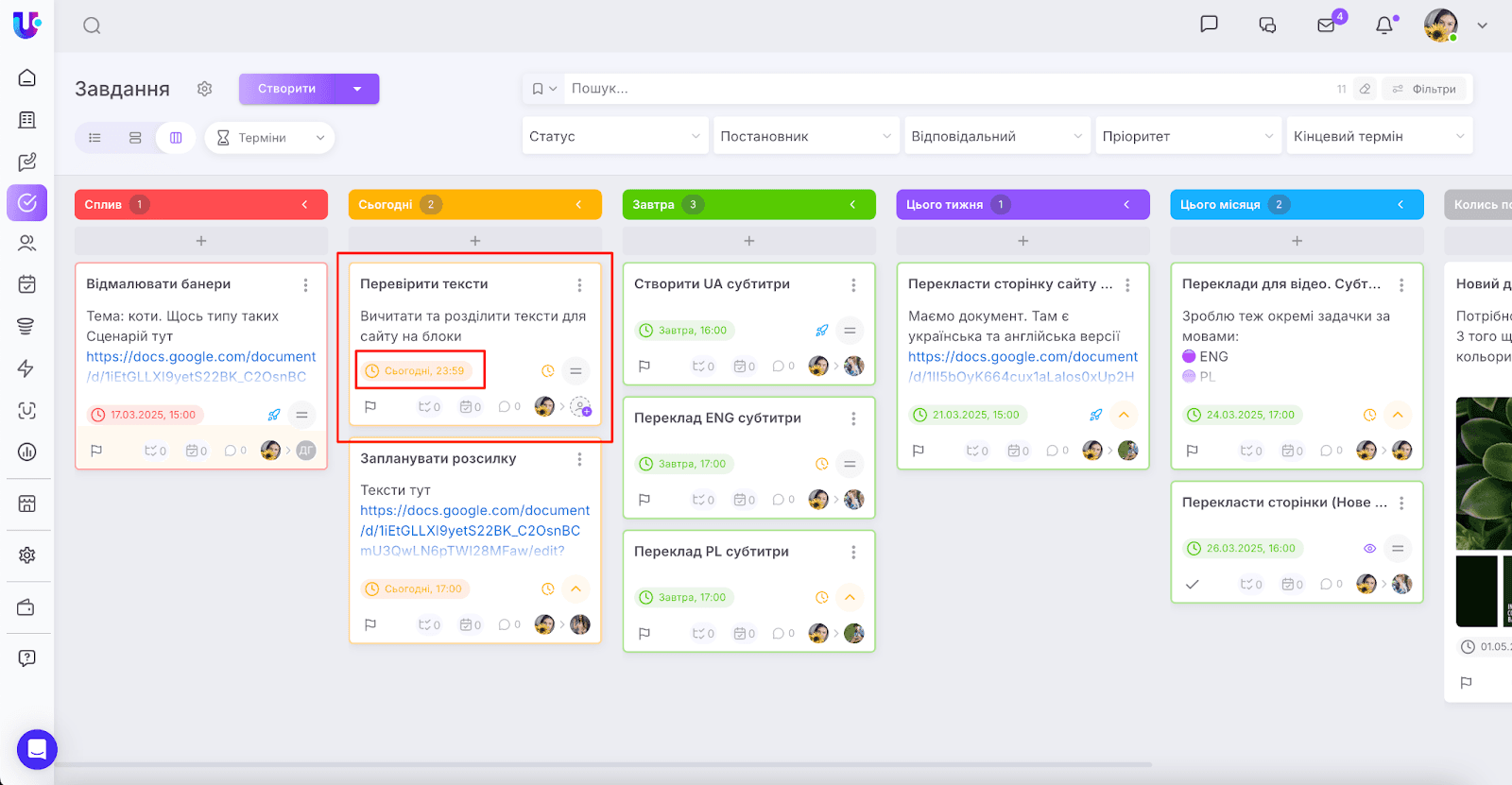Open the Фільтри button
Viewport: 1512px width, 785px height.
[1424, 89]
